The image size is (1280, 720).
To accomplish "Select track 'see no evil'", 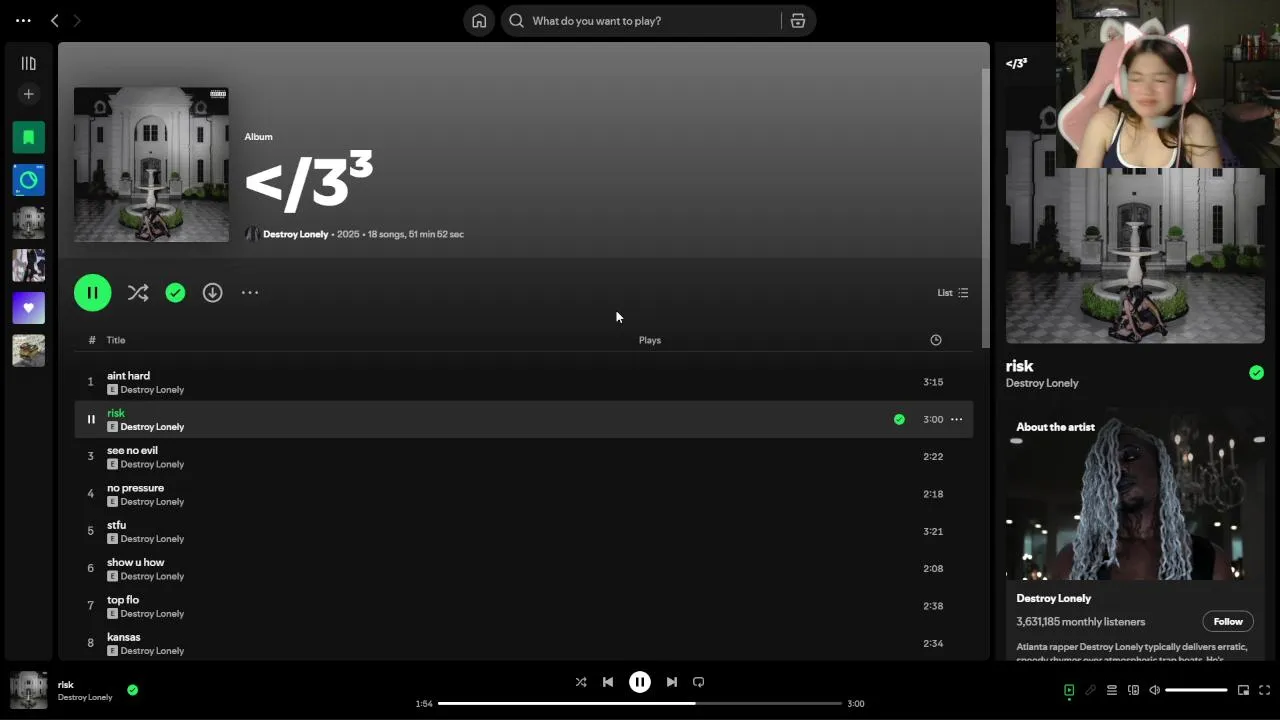I will 523,457.
